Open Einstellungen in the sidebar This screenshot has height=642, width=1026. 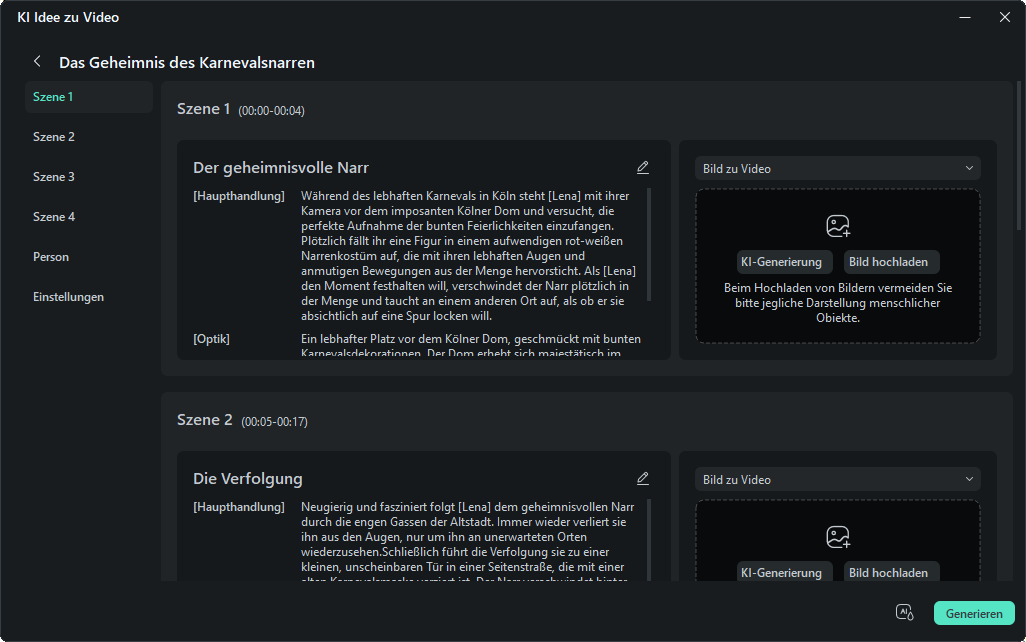point(68,297)
